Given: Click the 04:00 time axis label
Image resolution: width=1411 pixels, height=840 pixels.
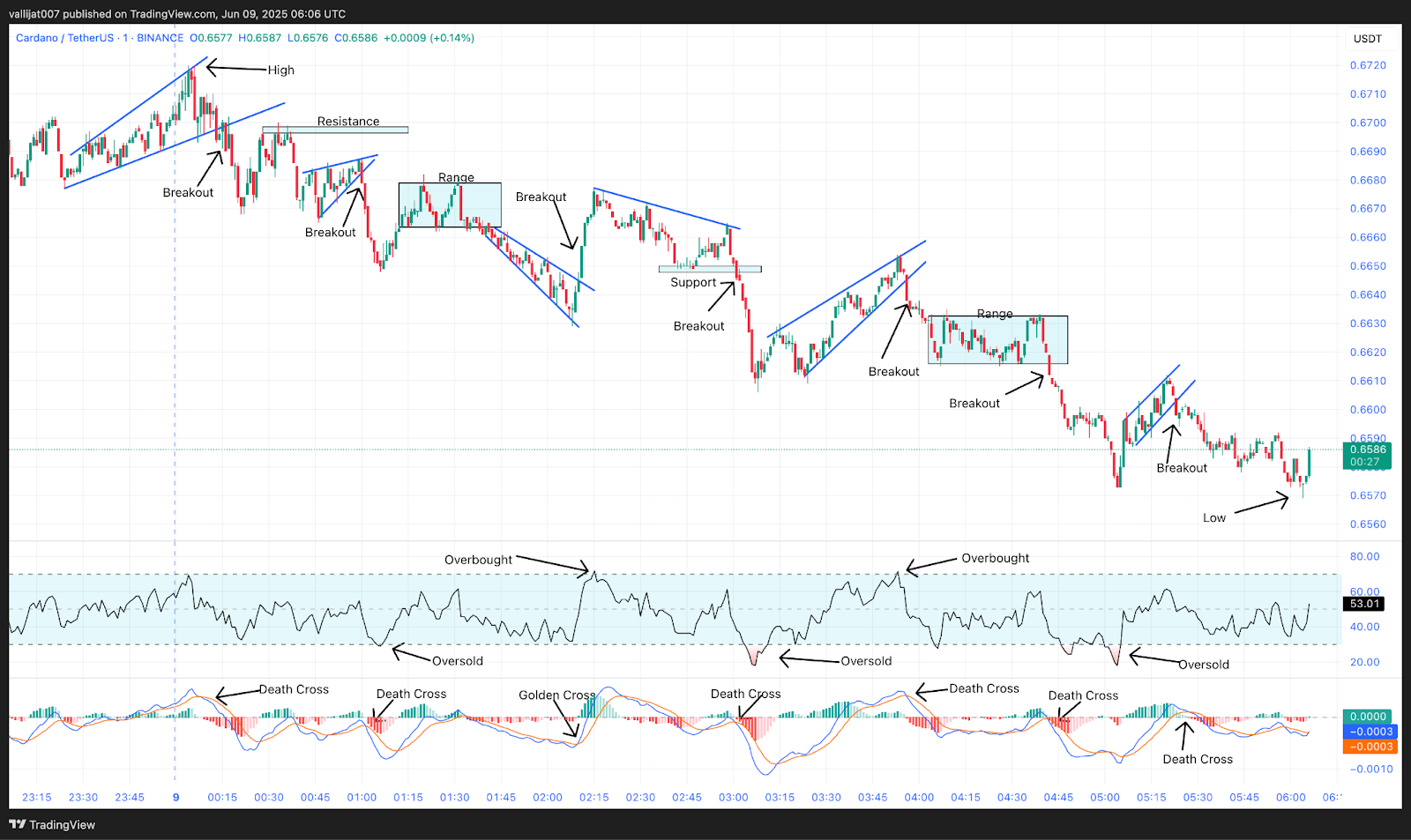Looking at the screenshot, I should pos(919,798).
